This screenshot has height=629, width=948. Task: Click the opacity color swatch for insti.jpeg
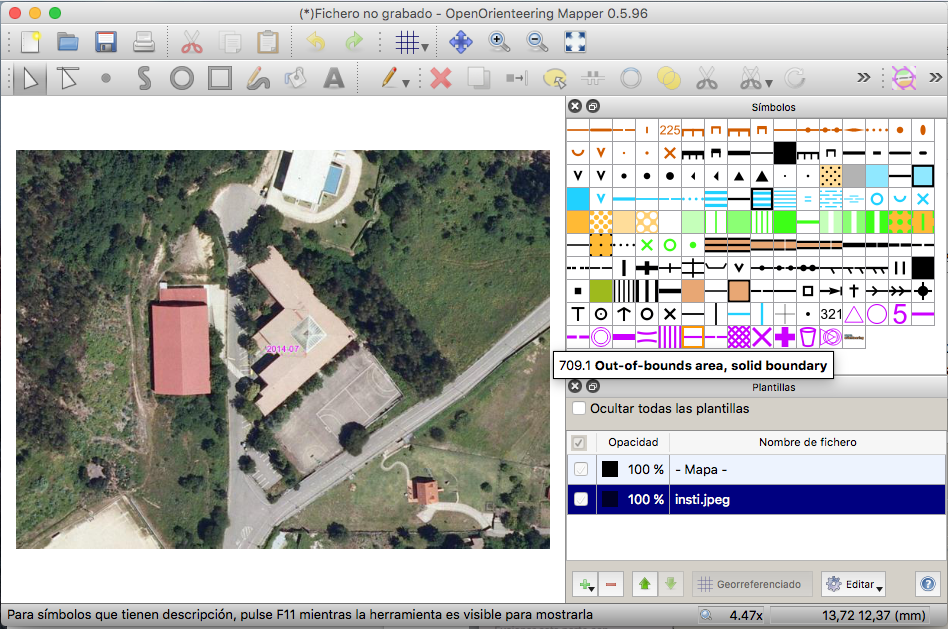pos(612,500)
